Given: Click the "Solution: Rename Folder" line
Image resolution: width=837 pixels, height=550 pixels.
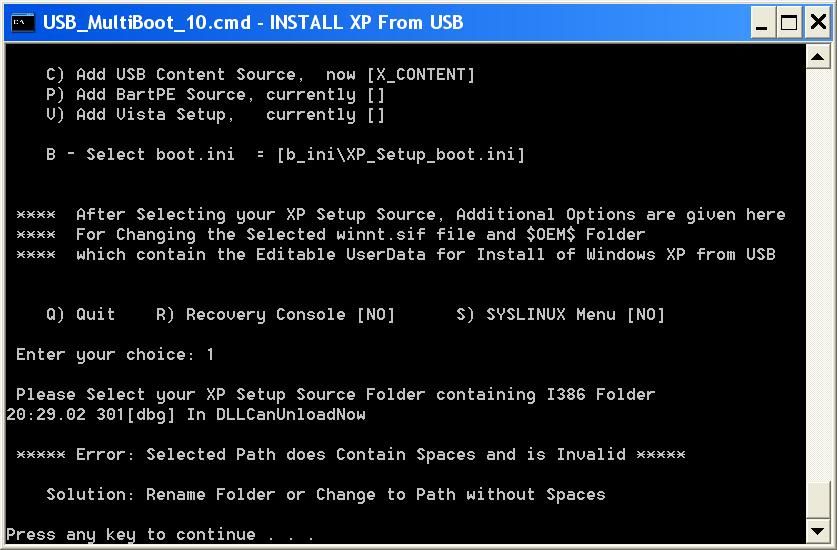Looking at the screenshot, I should coord(326,495).
